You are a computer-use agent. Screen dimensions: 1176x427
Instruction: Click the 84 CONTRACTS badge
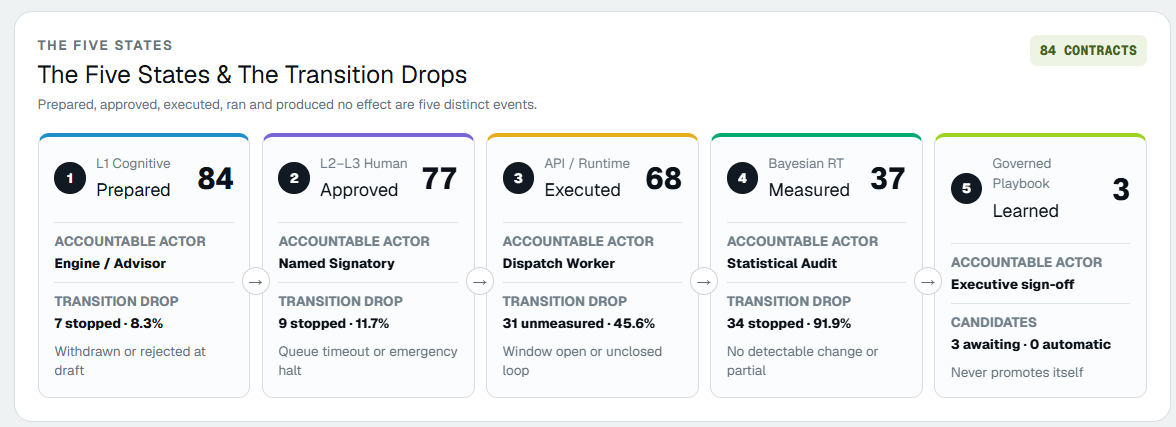pyautogui.click(x=1088, y=50)
